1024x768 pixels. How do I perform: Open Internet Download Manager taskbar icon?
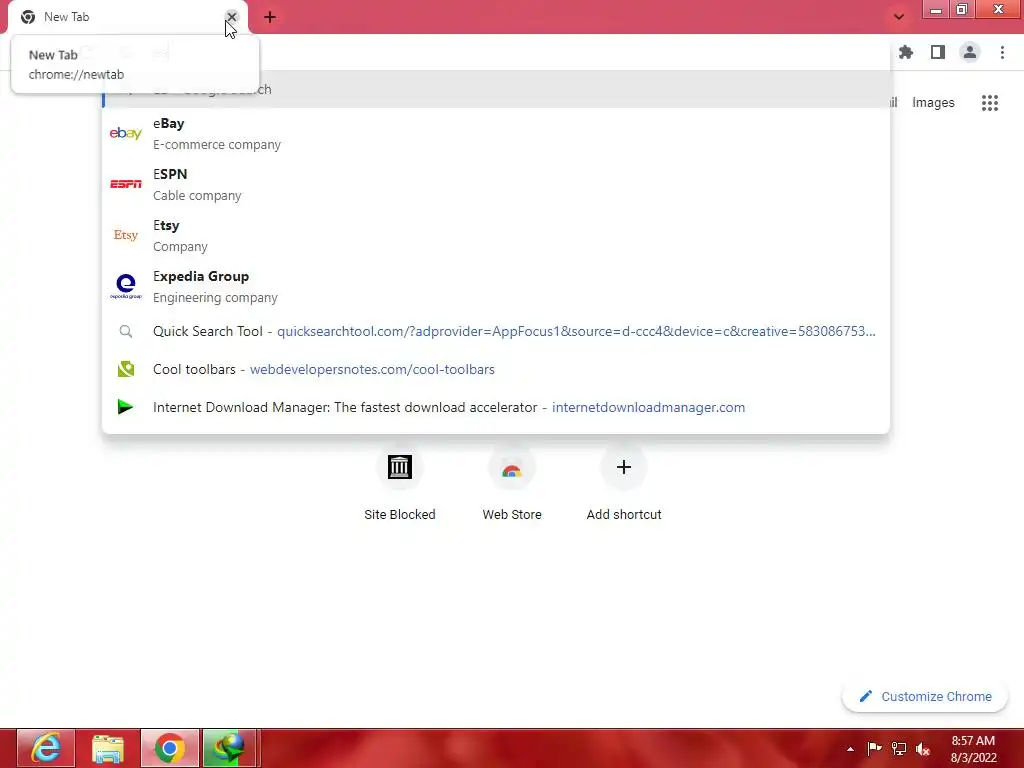[x=229, y=748]
